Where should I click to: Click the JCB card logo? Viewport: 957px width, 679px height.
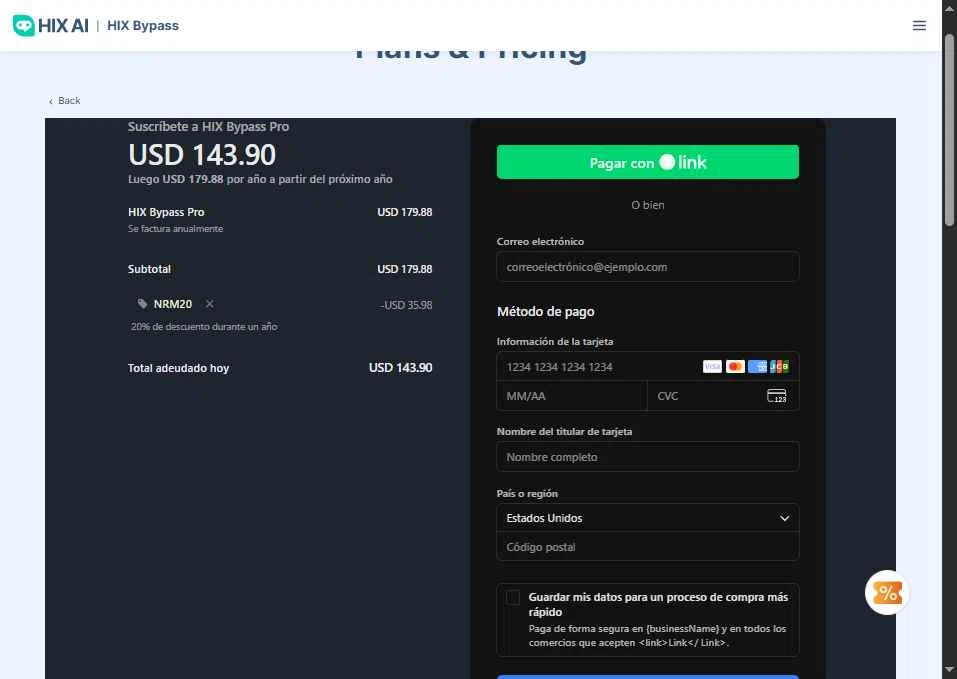click(779, 367)
